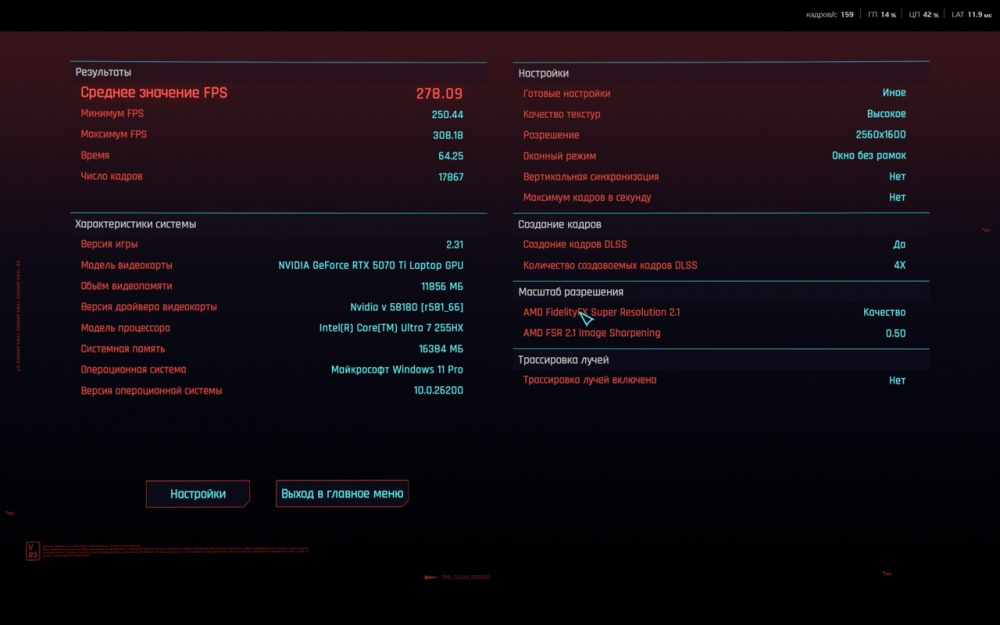This screenshot has width=1000, height=625.
Task: Click the Максимум FPS label
Action: tap(114, 135)
